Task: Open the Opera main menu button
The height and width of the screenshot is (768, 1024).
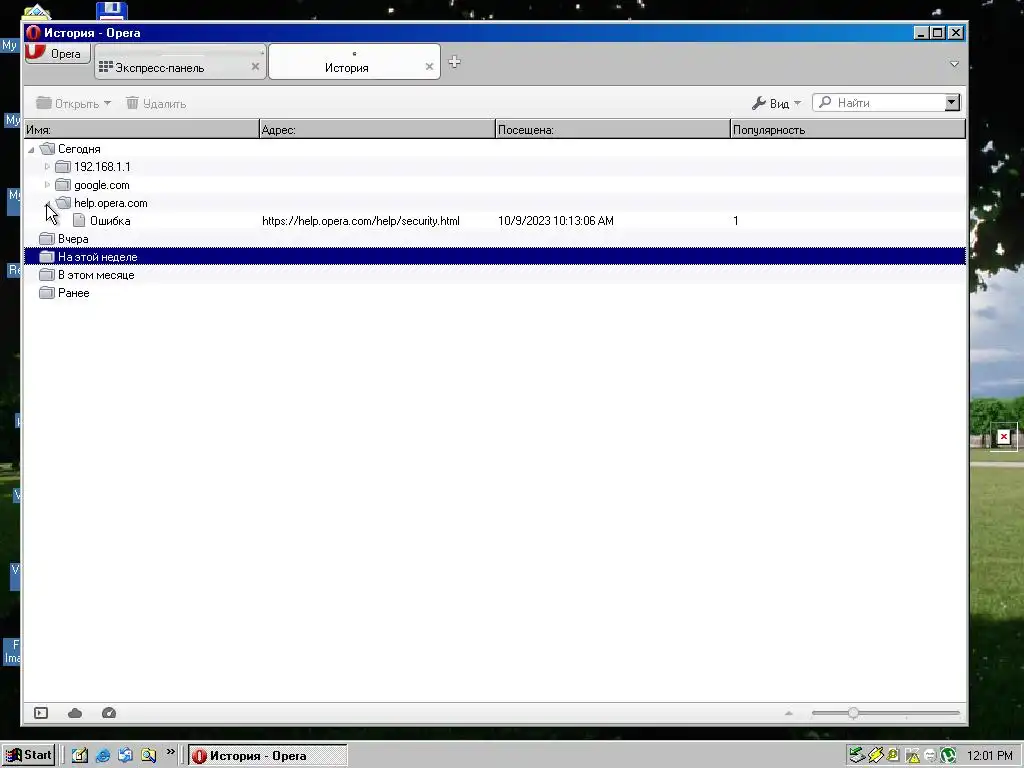Action: coord(57,54)
